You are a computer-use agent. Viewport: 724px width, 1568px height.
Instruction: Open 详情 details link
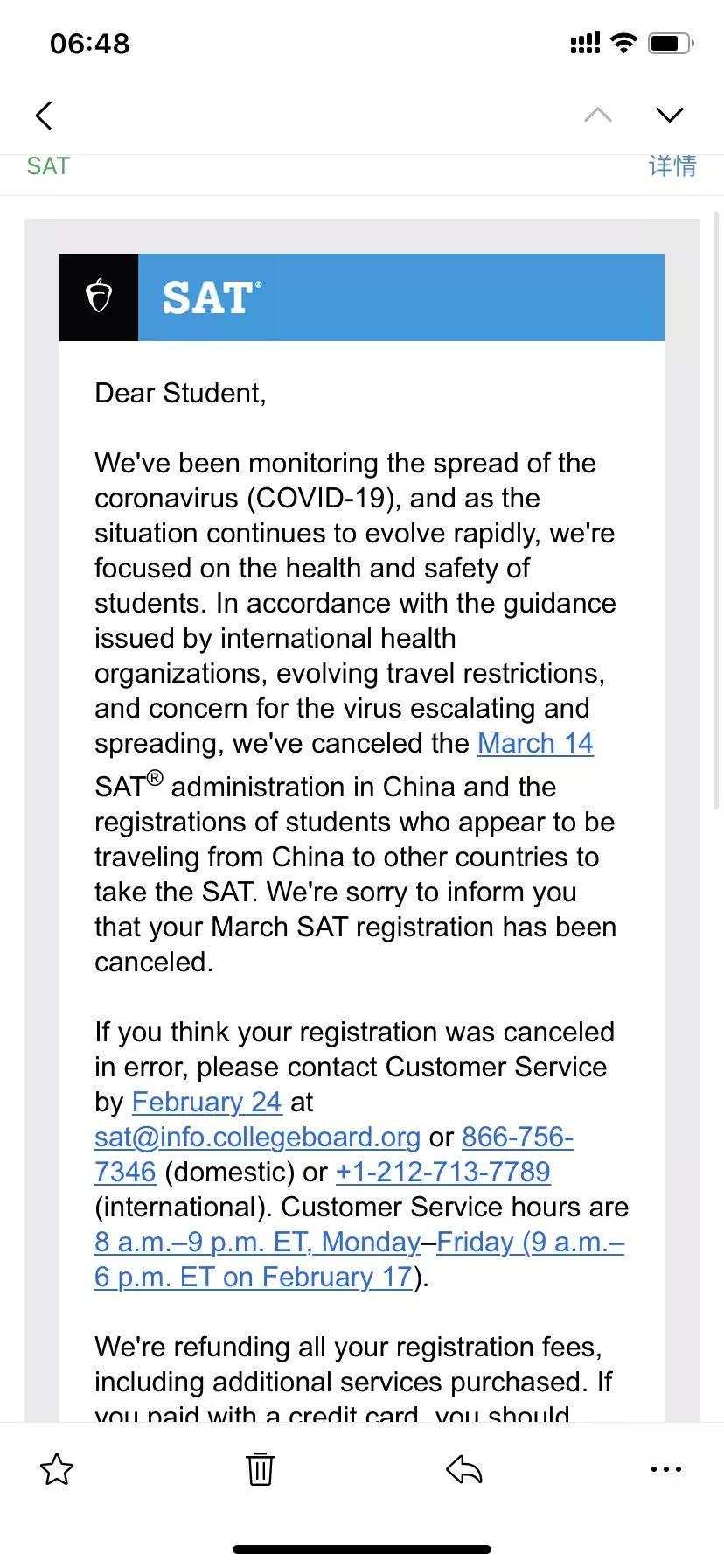click(672, 165)
